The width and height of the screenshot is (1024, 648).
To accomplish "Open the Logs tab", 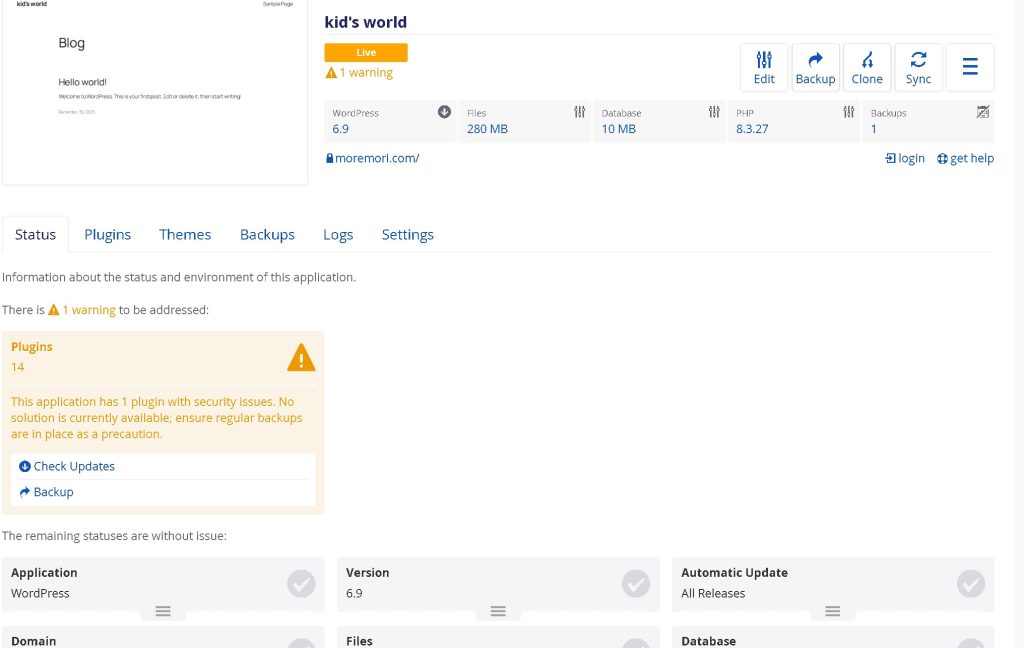I will [x=338, y=234].
